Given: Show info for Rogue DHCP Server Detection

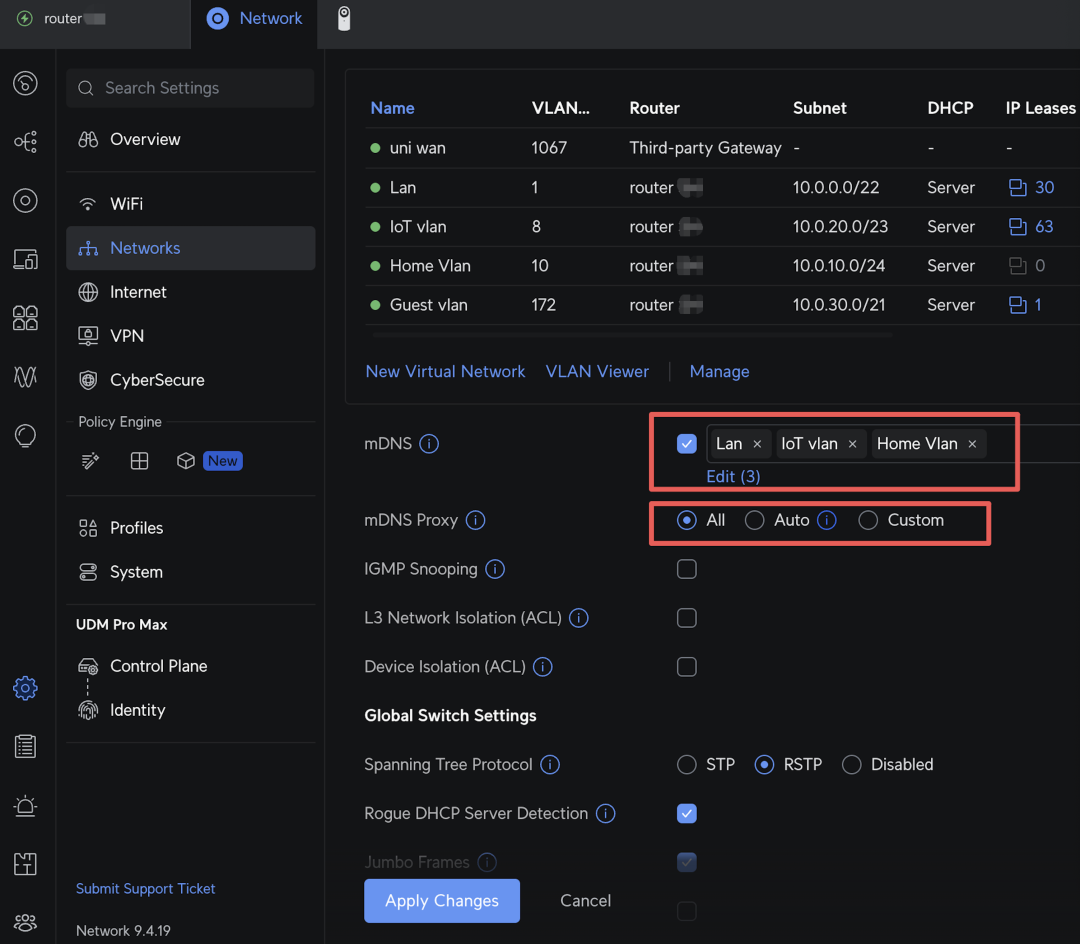Looking at the screenshot, I should [605, 813].
